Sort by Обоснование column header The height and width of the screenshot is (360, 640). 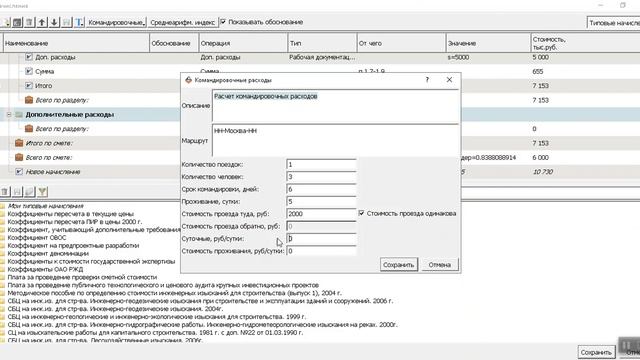coord(174,43)
